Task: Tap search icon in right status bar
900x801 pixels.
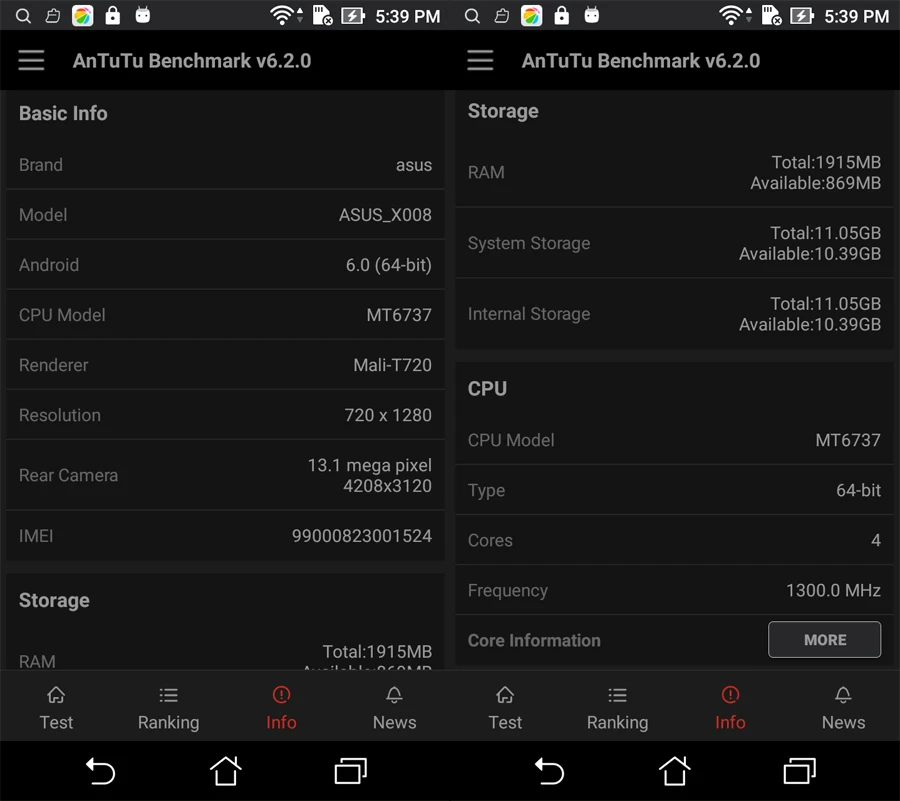Action: (x=472, y=16)
